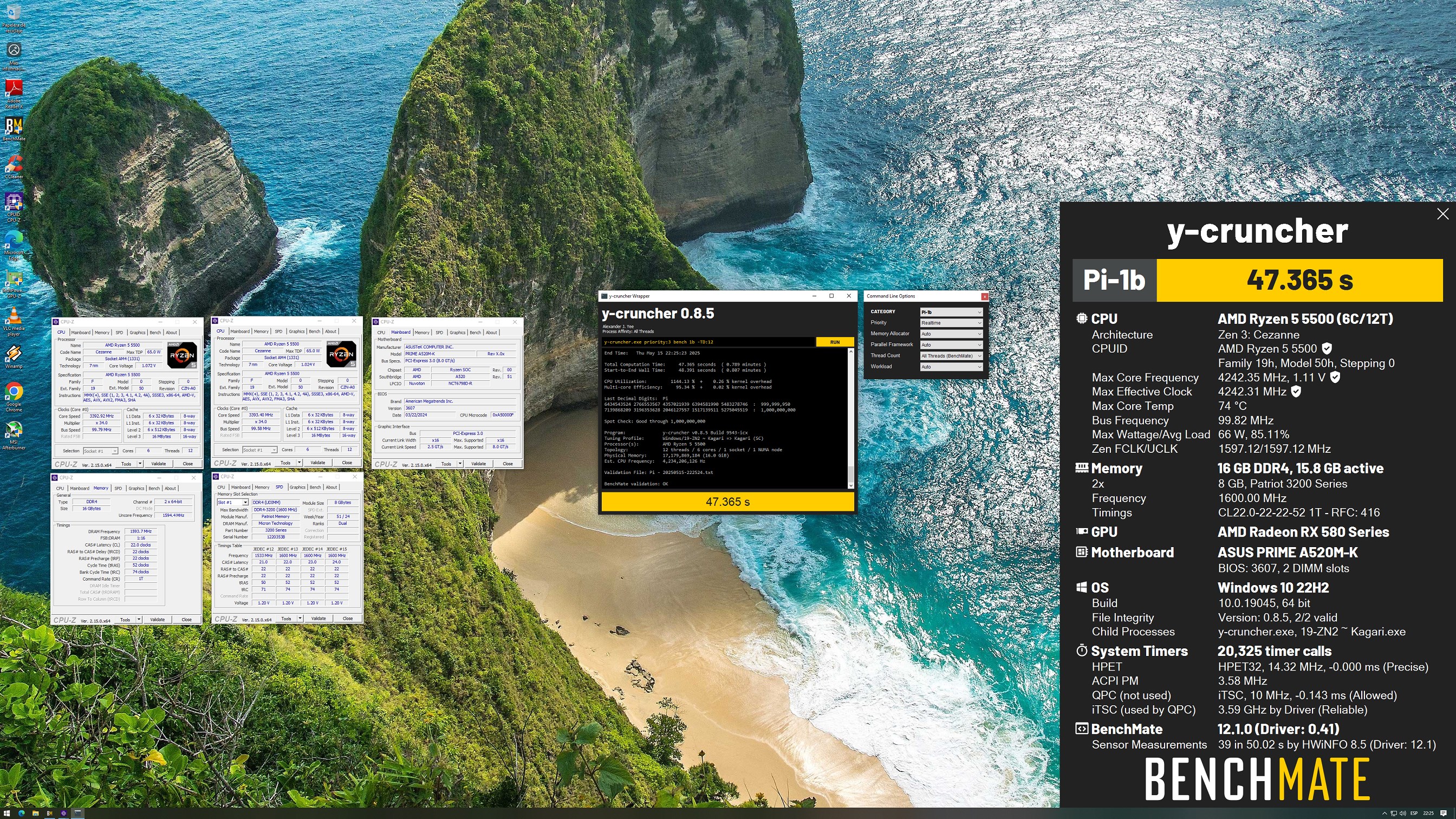Click the y-cruncher output scroll-up arrow
Viewport: 1456px width, 819px height.
(850, 352)
